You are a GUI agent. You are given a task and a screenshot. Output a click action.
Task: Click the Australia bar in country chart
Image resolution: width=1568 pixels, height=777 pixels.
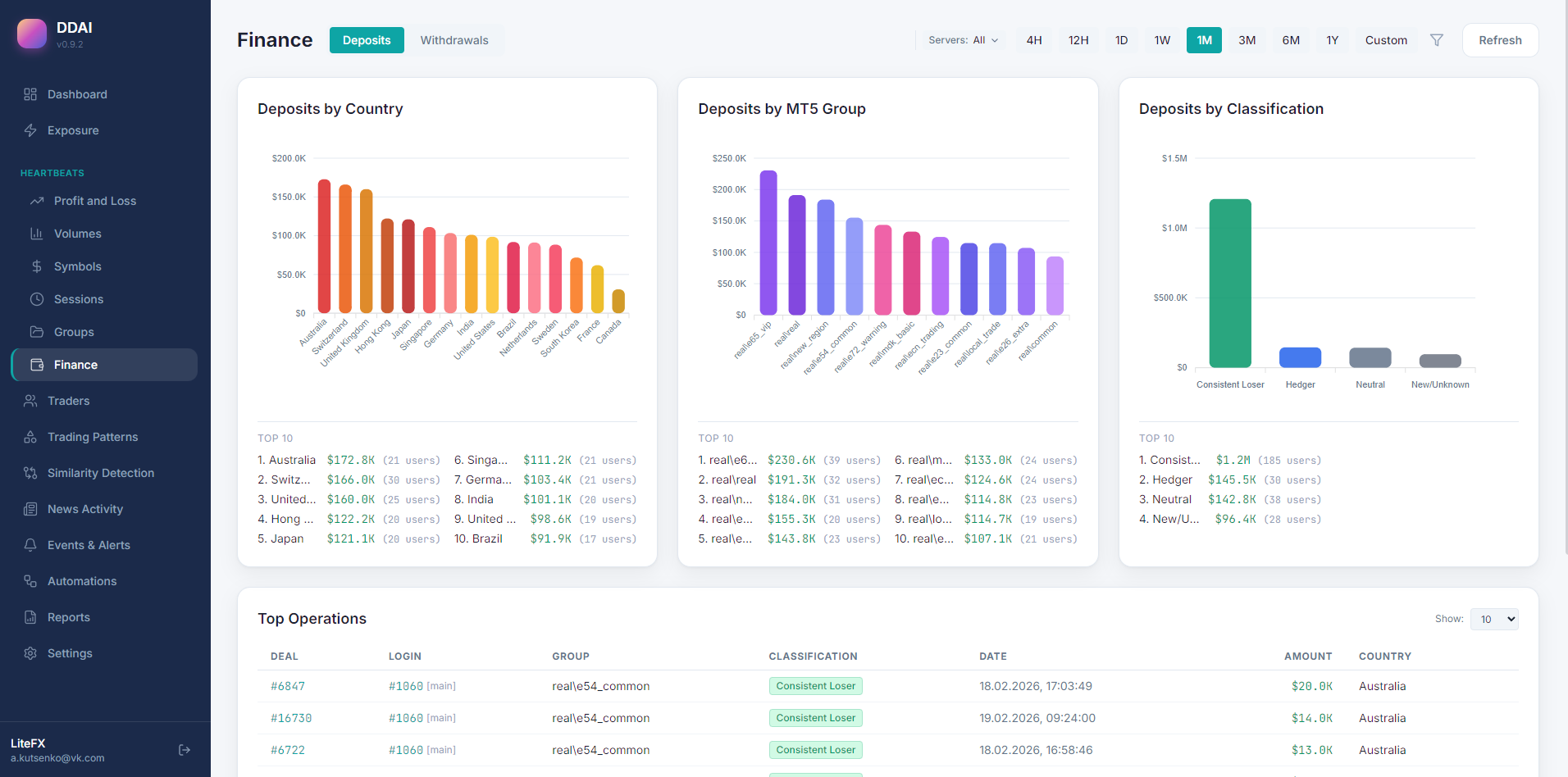324,246
